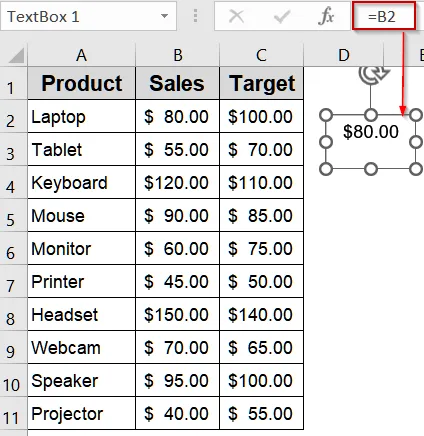Image resolution: width=424 pixels, height=436 pixels.
Task: Select row 8 header
Action: (13, 314)
